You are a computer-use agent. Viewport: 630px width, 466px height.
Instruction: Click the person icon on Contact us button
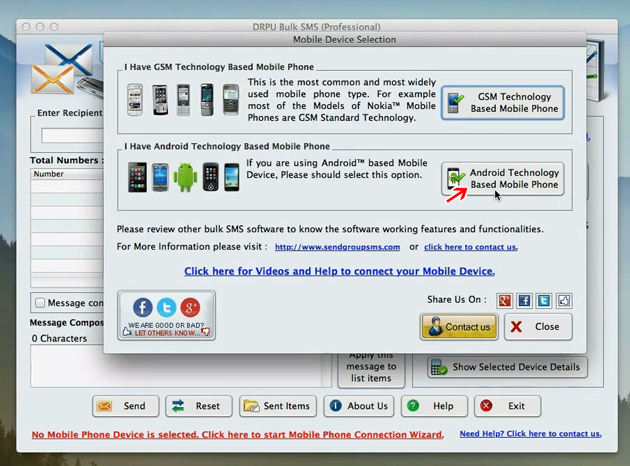[x=435, y=327]
